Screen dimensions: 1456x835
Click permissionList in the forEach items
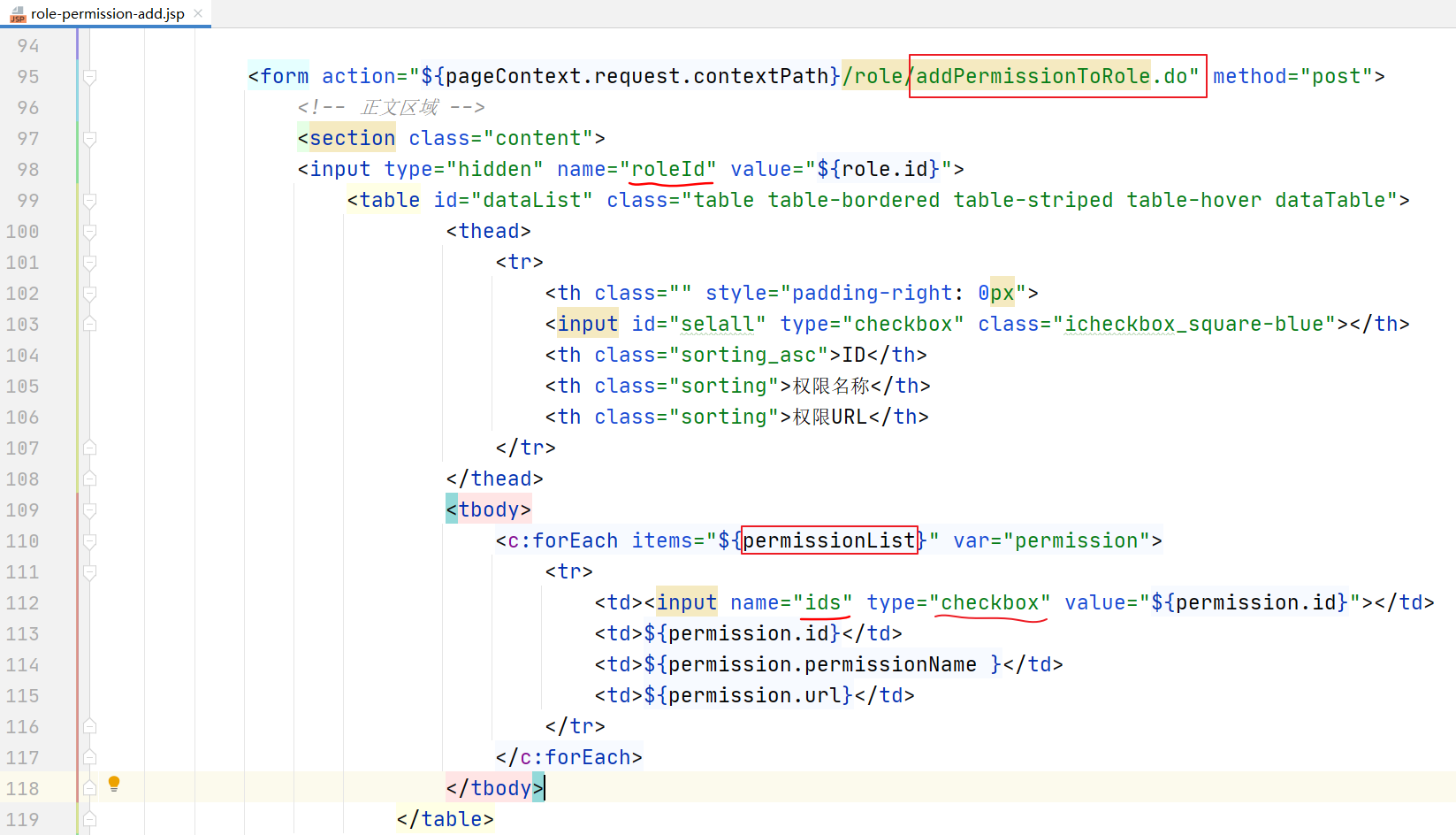click(x=829, y=541)
